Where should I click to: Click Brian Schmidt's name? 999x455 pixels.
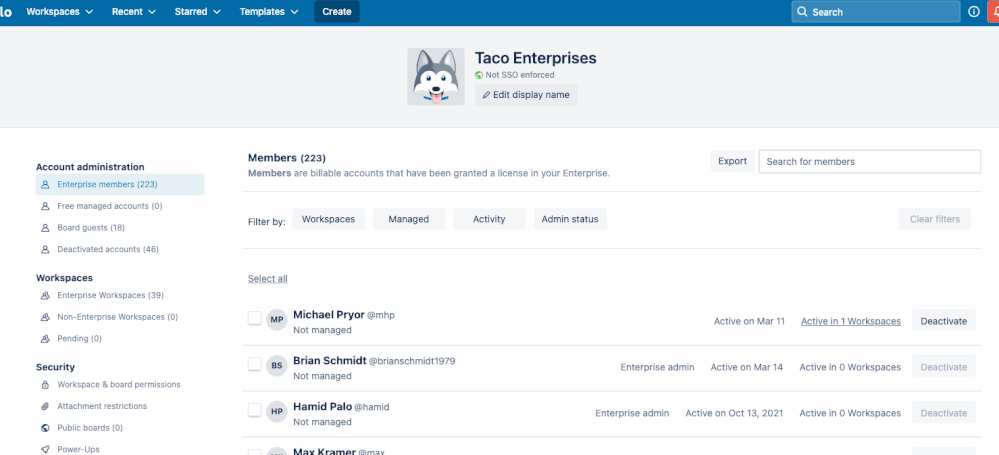tap(329, 361)
